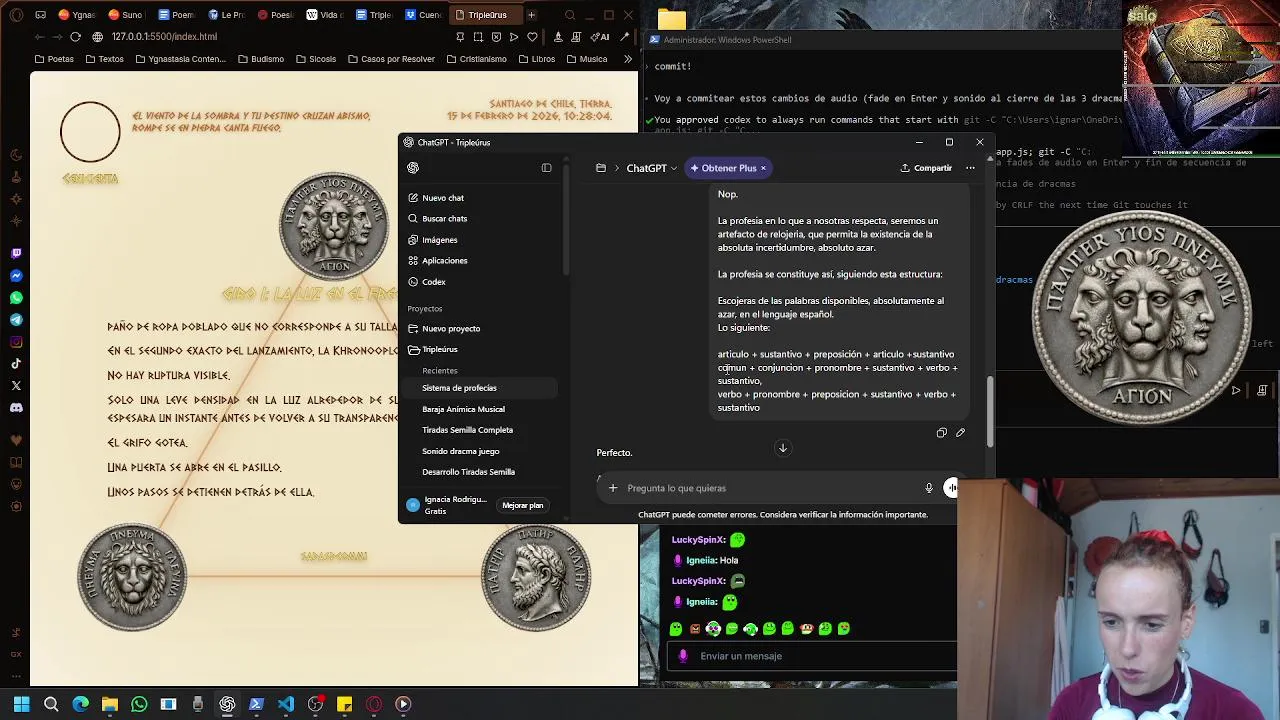Open WhatsApp from the browser sidebar

tap(16, 298)
